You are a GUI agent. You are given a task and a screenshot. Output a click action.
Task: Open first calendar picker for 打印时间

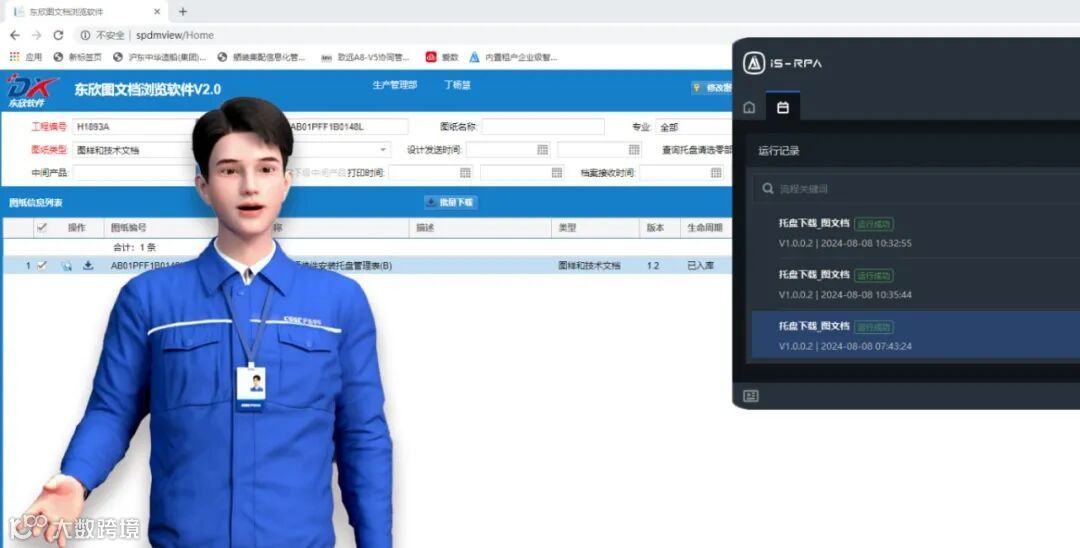pyautogui.click(x=466, y=172)
